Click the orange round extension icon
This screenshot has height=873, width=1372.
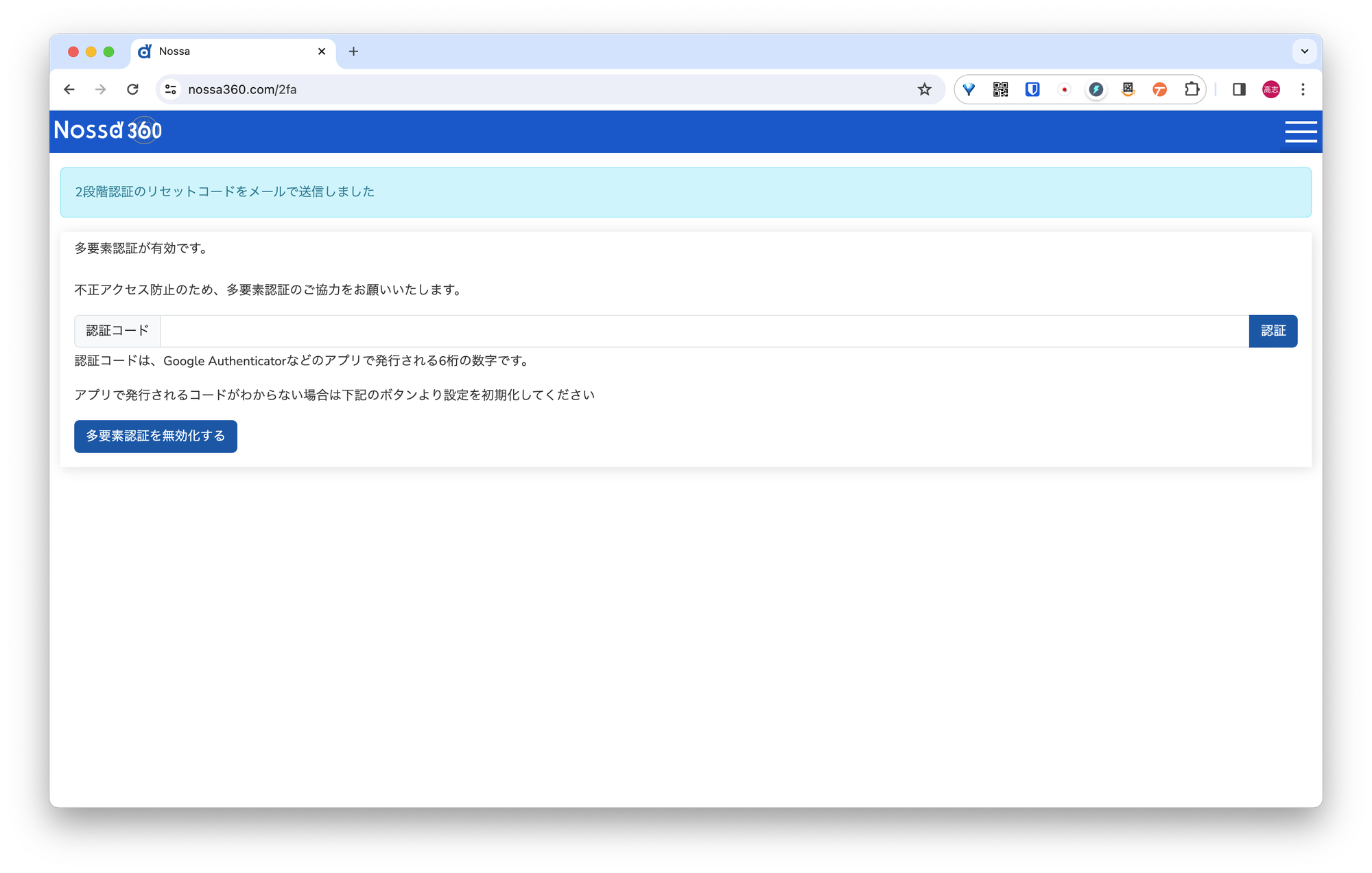click(1160, 89)
